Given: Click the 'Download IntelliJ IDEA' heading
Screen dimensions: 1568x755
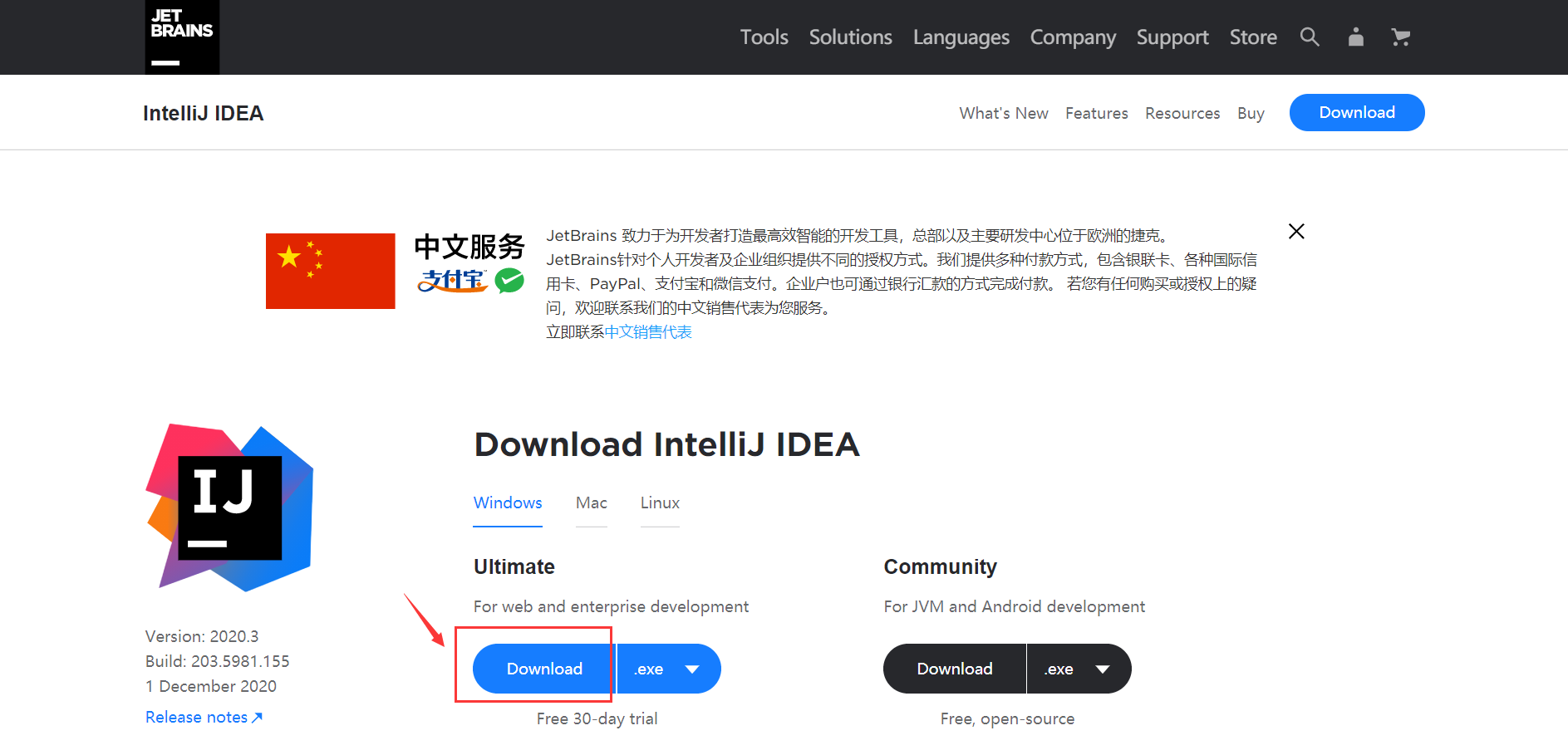Looking at the screenshot, I should (666, 444).
